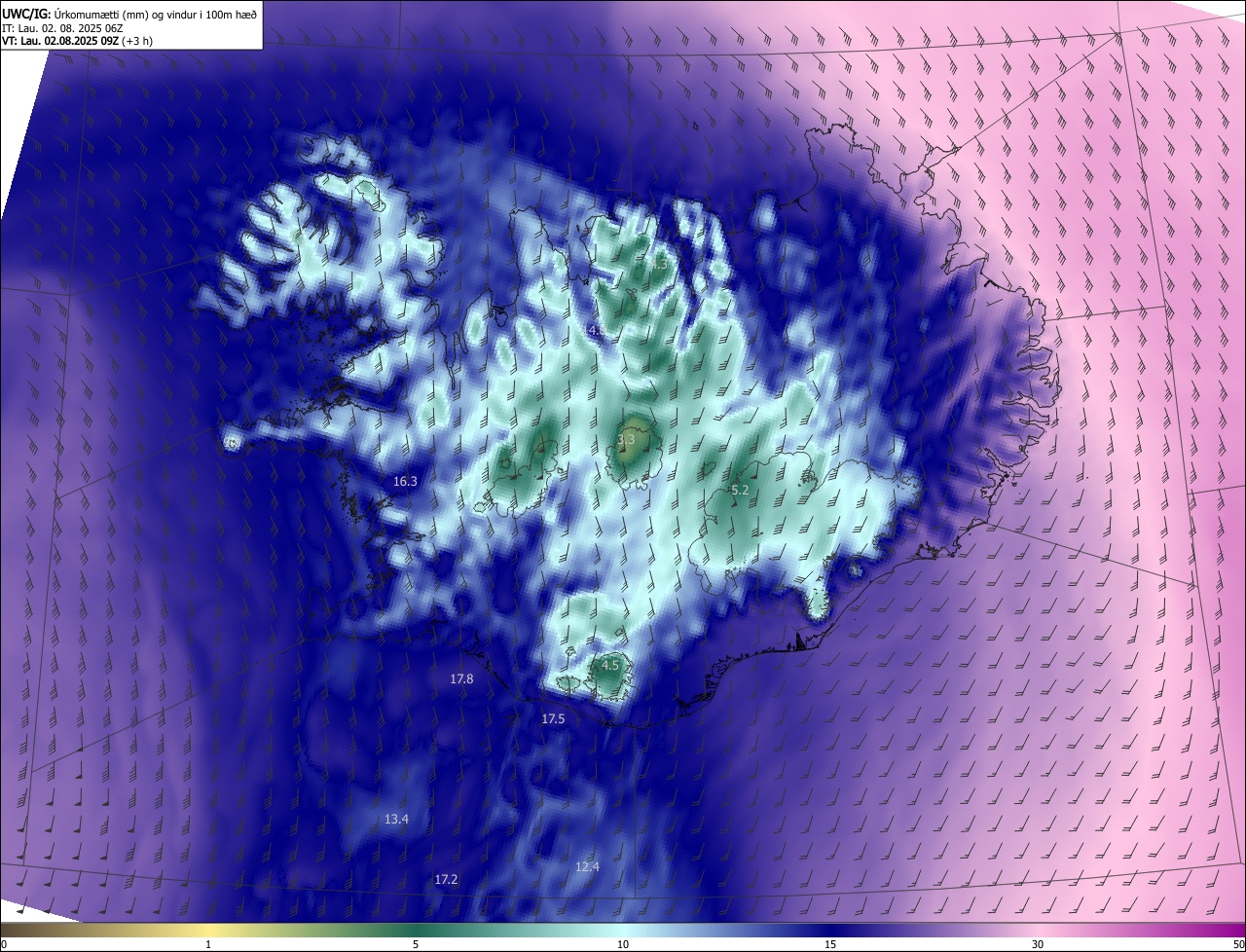Click the 17.8 value label on the map
1246x952 pixels.
461,678
